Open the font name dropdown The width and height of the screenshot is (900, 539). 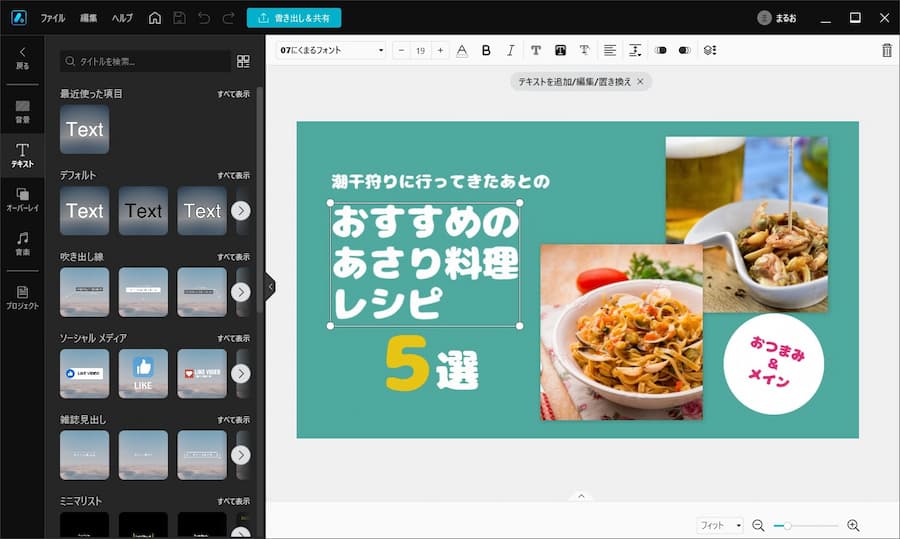click(x=331, y=51)
